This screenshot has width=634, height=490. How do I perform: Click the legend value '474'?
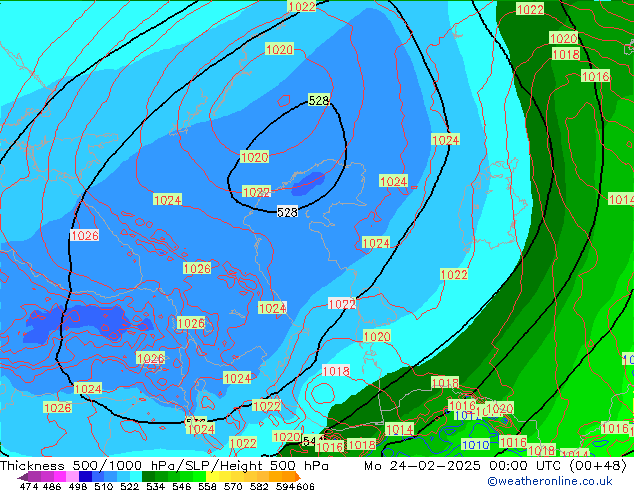click(x=29, y=486)
